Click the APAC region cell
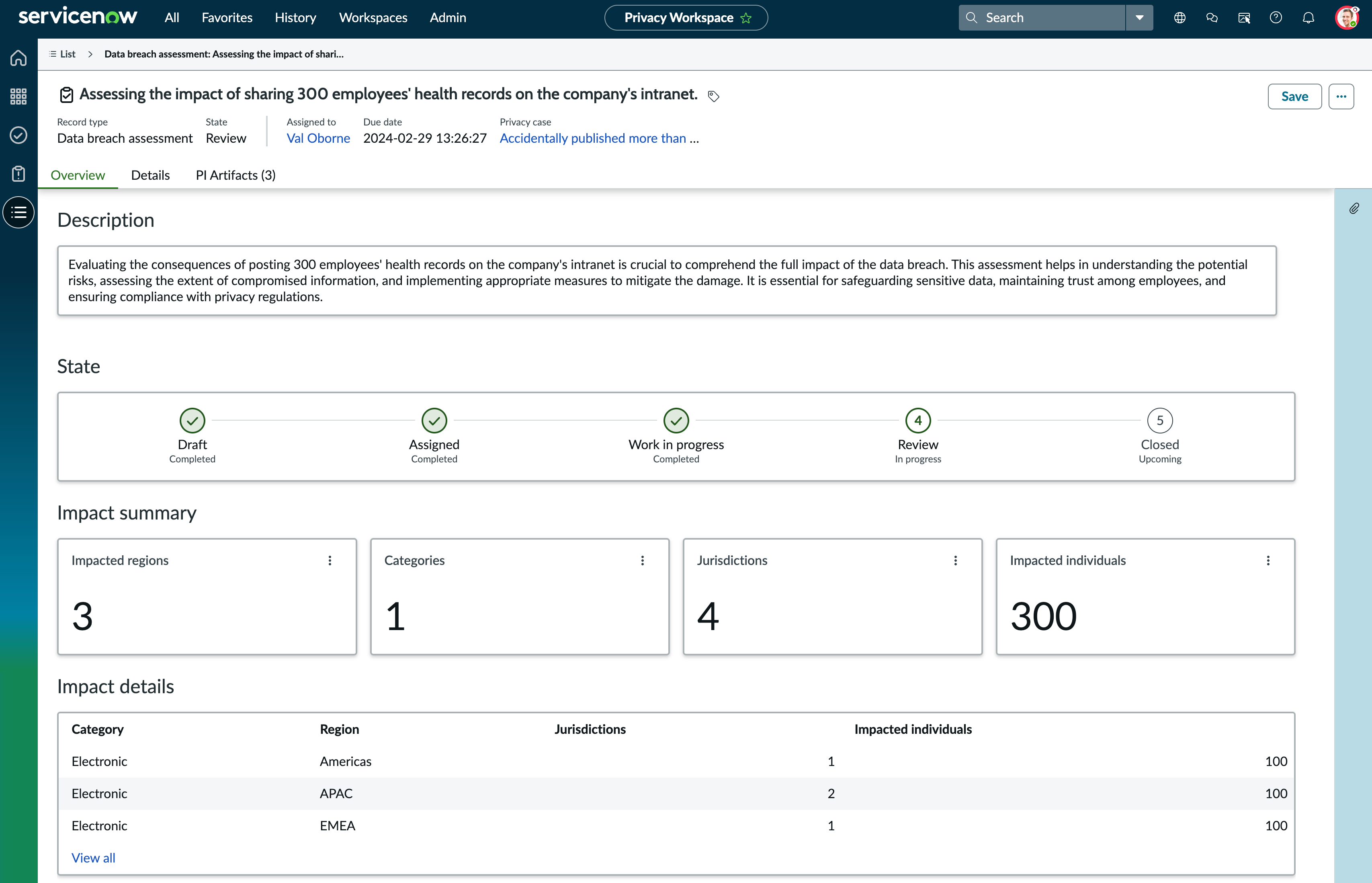Viewport: 1372px width, 883px height. click(336, 794)
